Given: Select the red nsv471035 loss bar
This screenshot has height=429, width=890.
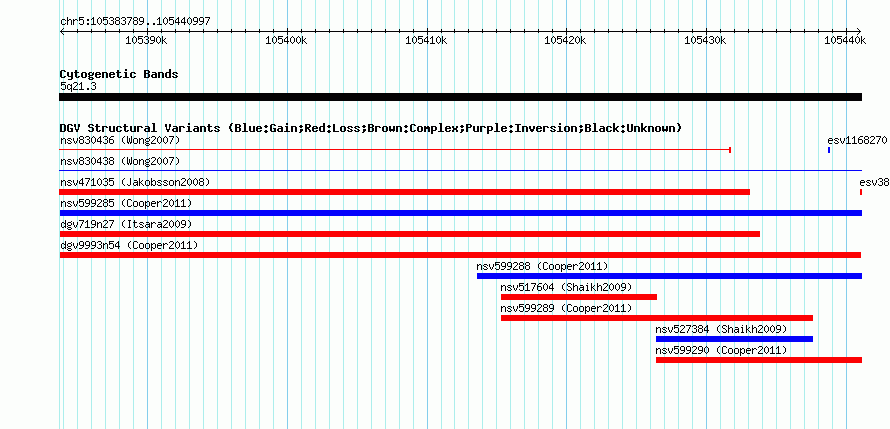Looking at the screenshot, I should click(x=405, y=192).
